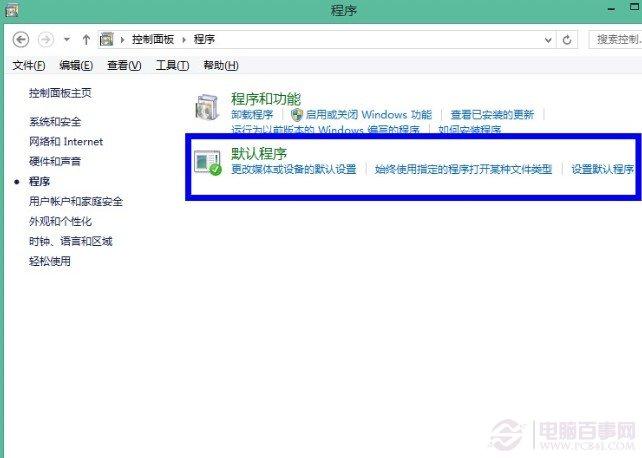Image resolution: width=642 pixels, height=458 pixels.
Task: Click the Control Panel icon in the address bar
Action: click(106, 40)
